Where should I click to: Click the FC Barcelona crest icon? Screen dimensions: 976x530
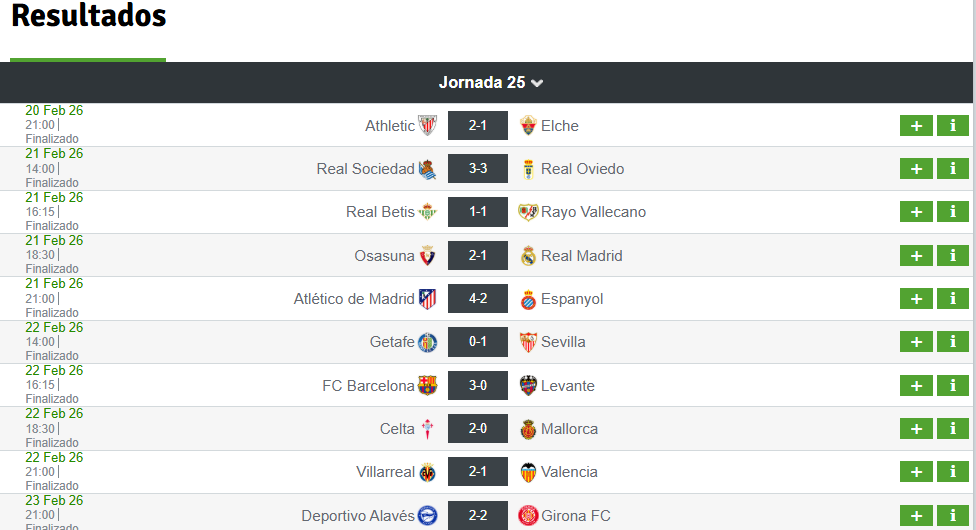tap(427, 386)
